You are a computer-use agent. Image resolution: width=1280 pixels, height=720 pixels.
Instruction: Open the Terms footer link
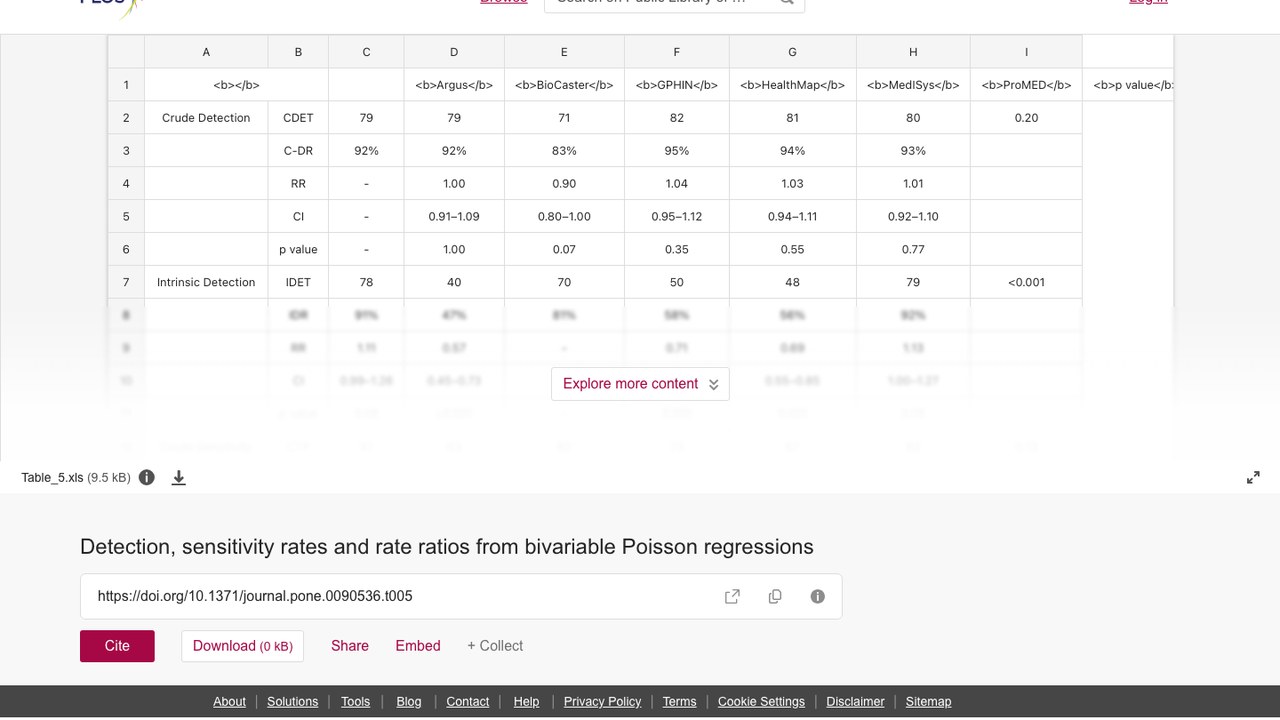tap(679, 702)
